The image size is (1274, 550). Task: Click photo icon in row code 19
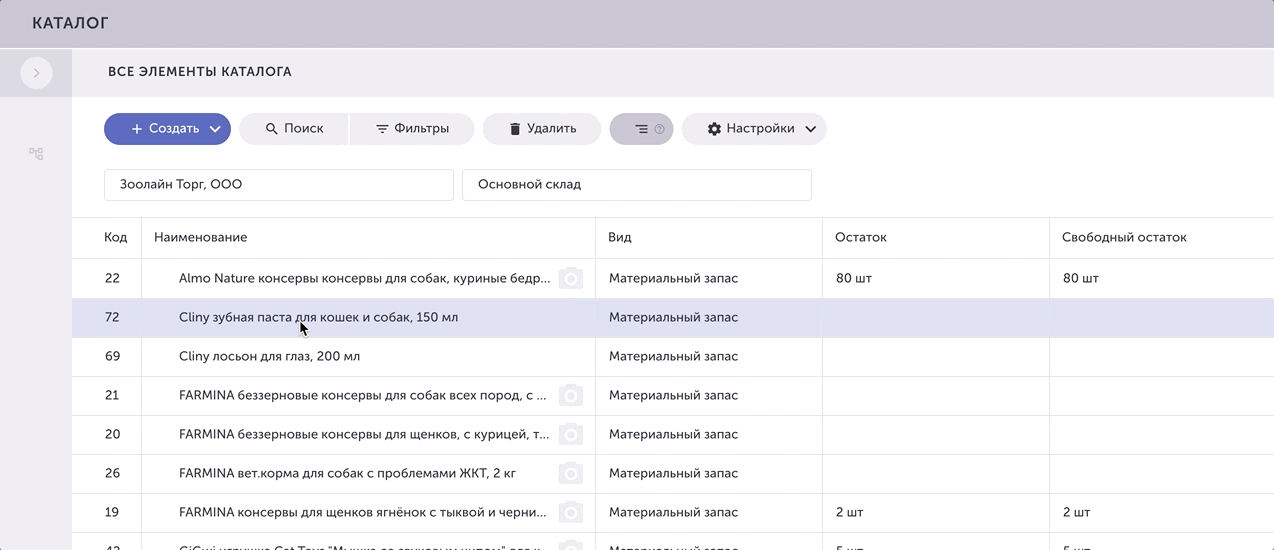[x=570, y=512]
